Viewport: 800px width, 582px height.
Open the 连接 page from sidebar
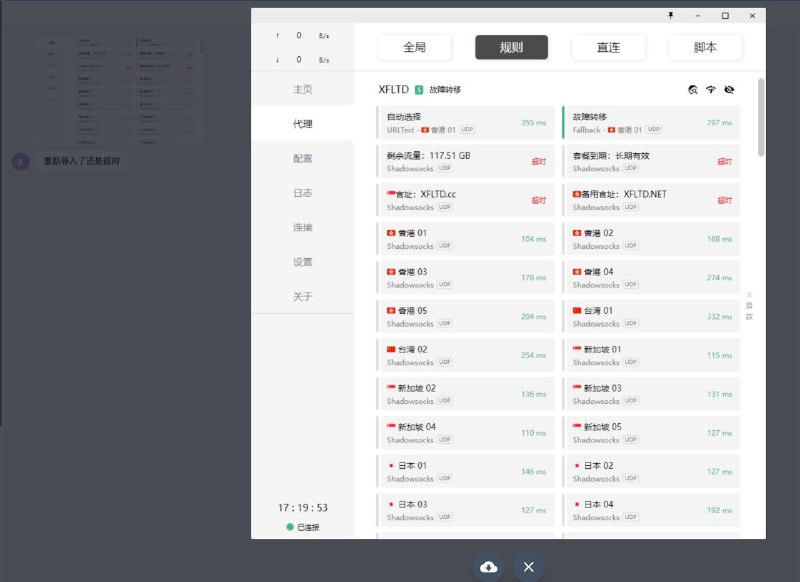coord(301,227)
